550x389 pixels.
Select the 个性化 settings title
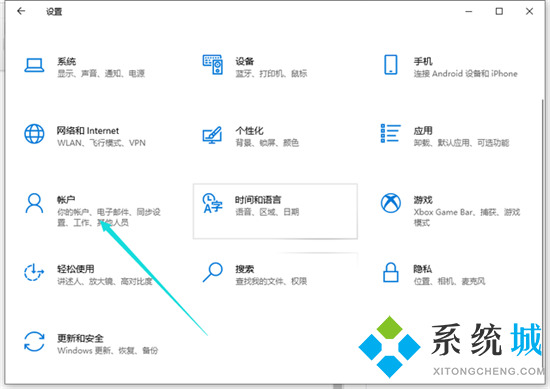point(249,130)
